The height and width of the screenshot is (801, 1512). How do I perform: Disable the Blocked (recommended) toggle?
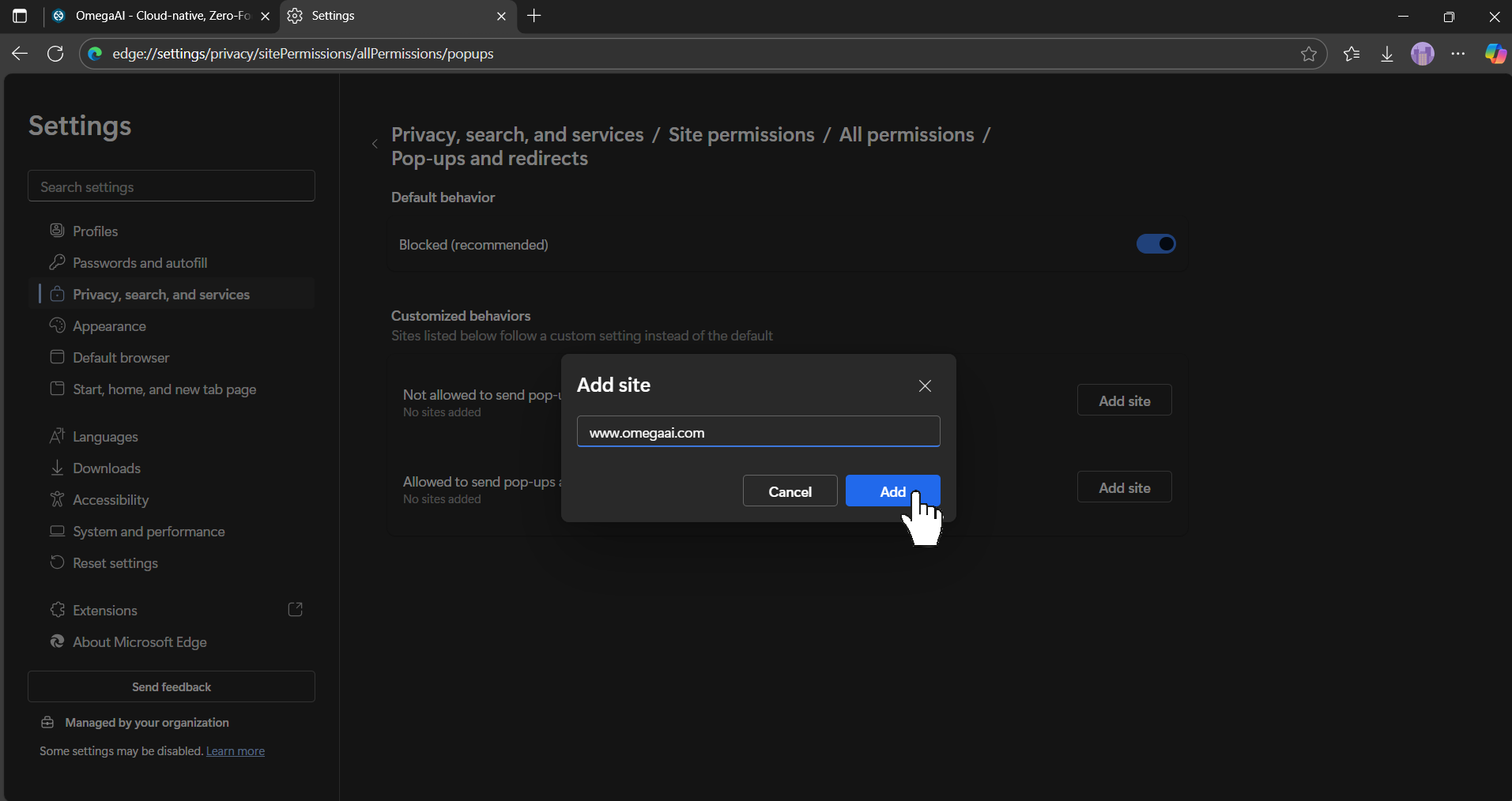coord(1155,244)
